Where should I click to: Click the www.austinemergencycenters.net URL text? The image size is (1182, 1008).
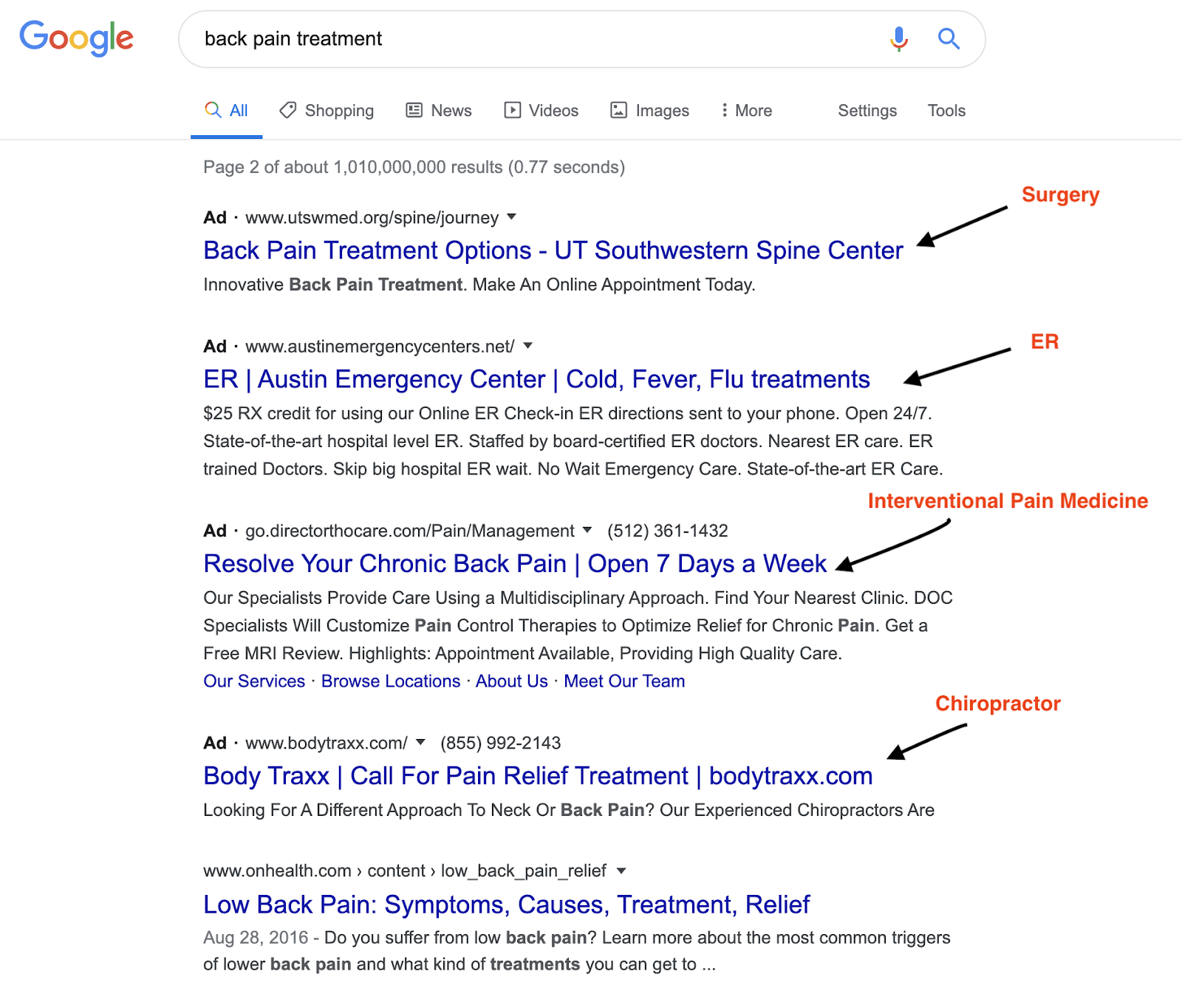(380, 347)
